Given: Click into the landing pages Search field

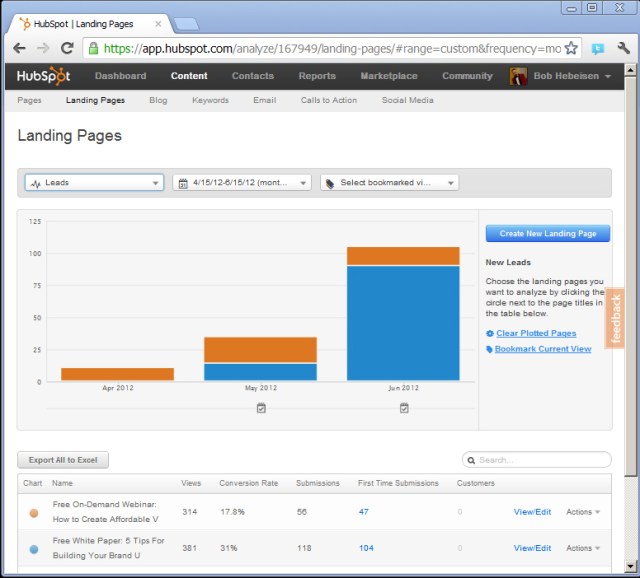Looking at the screenshot, I should click(540, 460).
